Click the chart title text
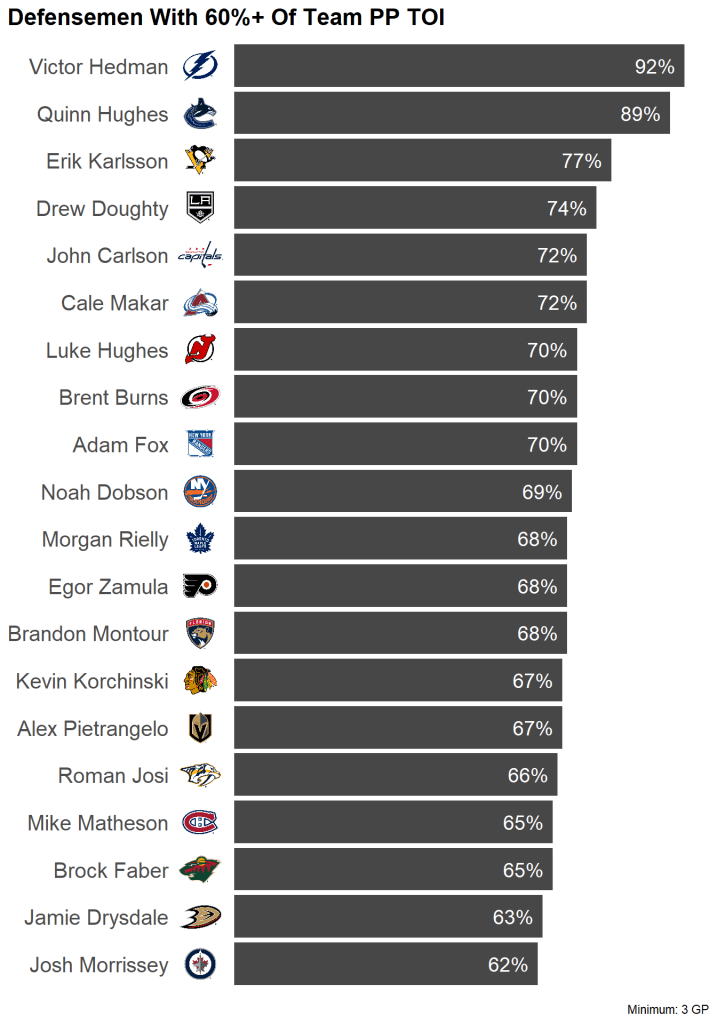 (226, 18)
